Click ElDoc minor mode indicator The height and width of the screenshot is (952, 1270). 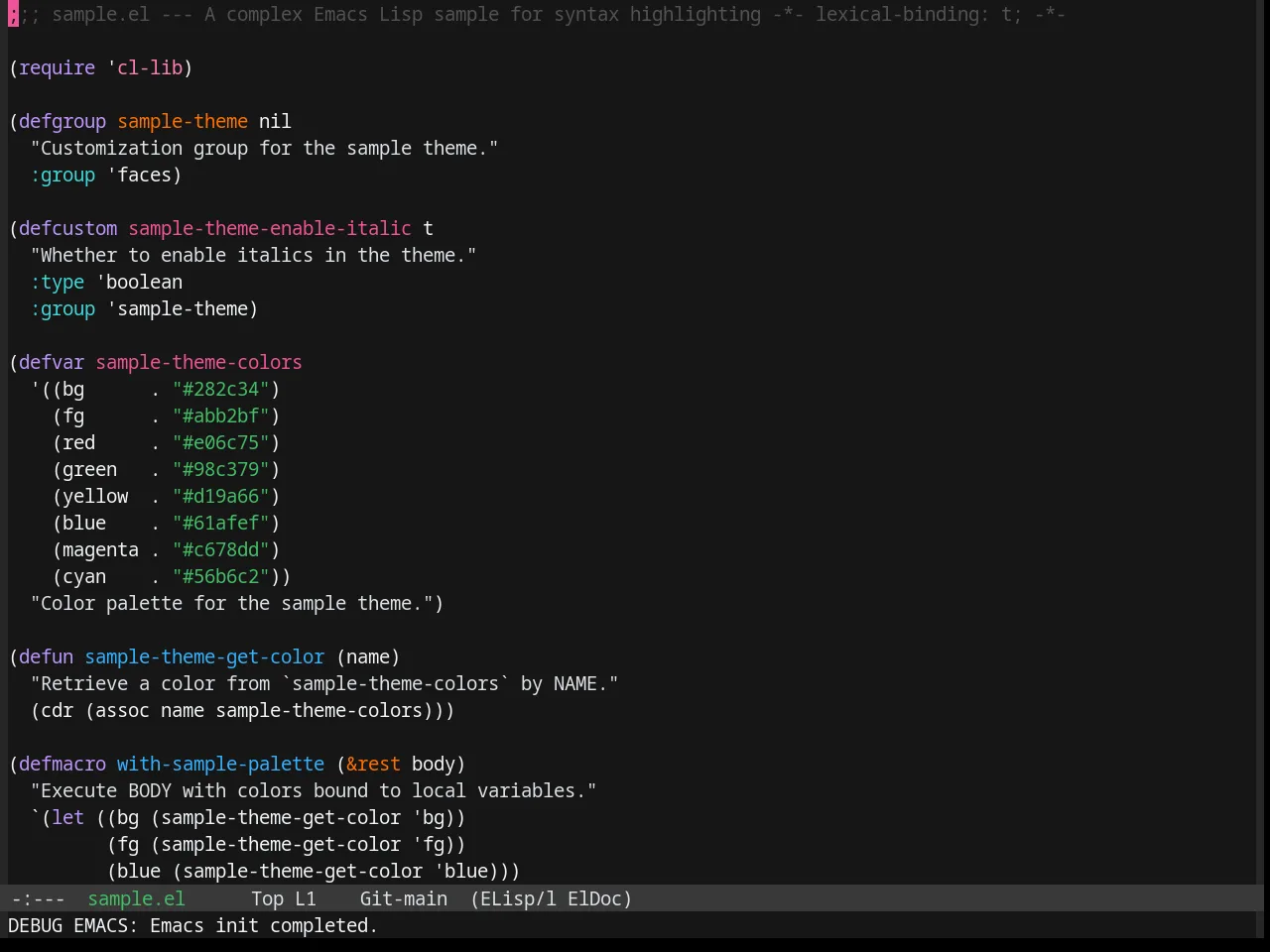click(594, 898)
